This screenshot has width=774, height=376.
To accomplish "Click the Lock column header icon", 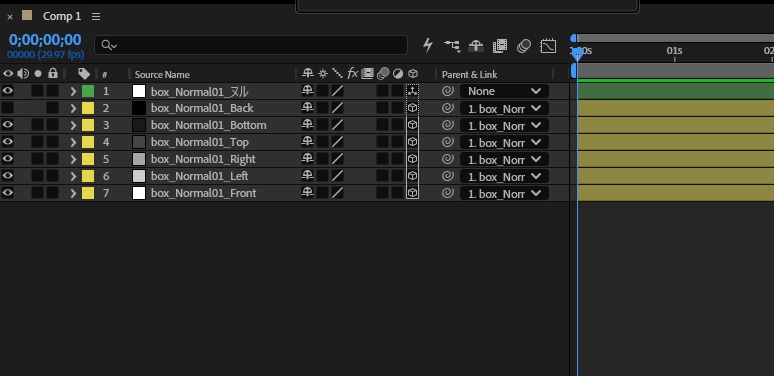I will [53, 74].
